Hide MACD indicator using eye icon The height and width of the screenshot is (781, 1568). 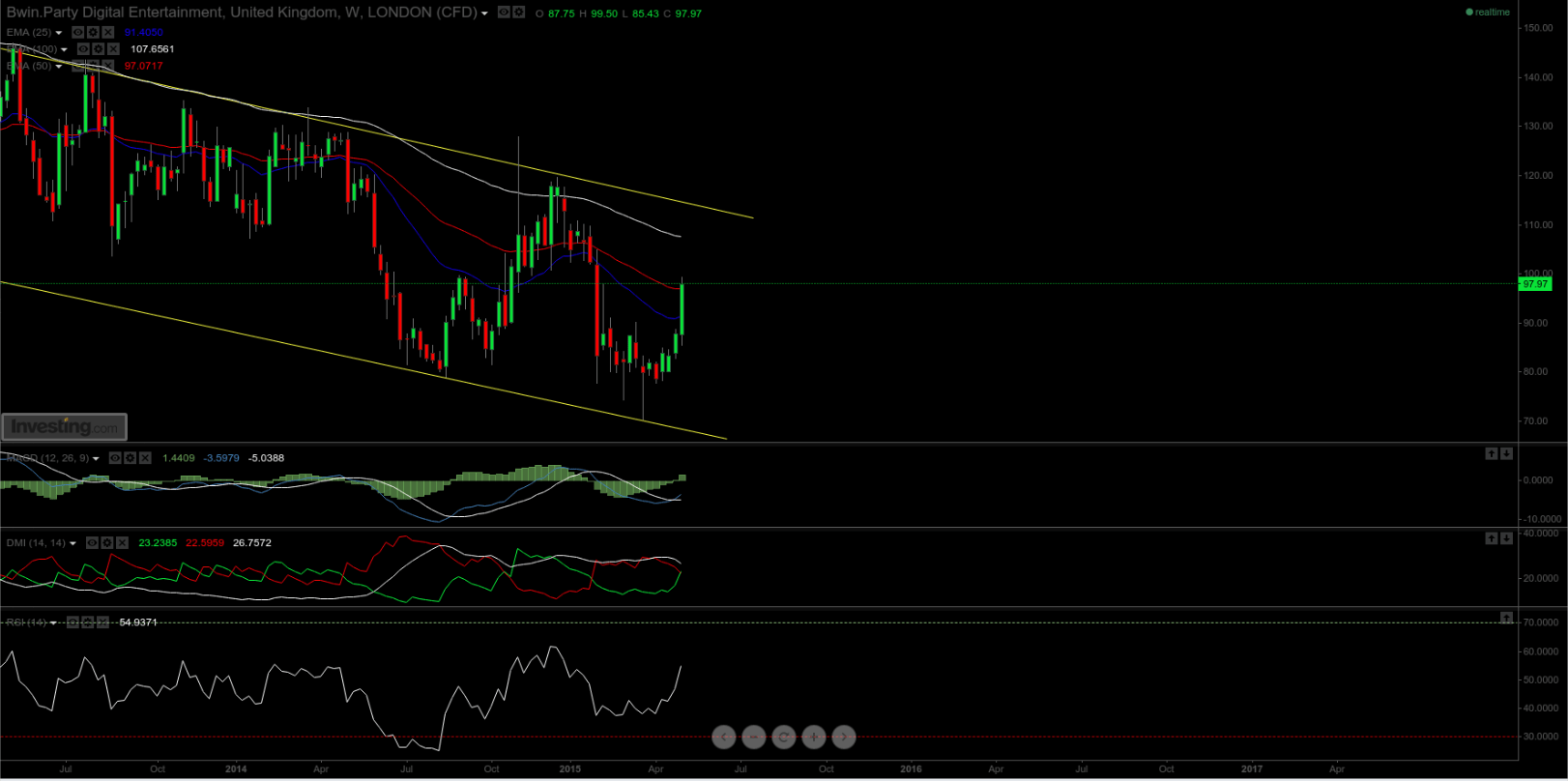click(114, 458)
